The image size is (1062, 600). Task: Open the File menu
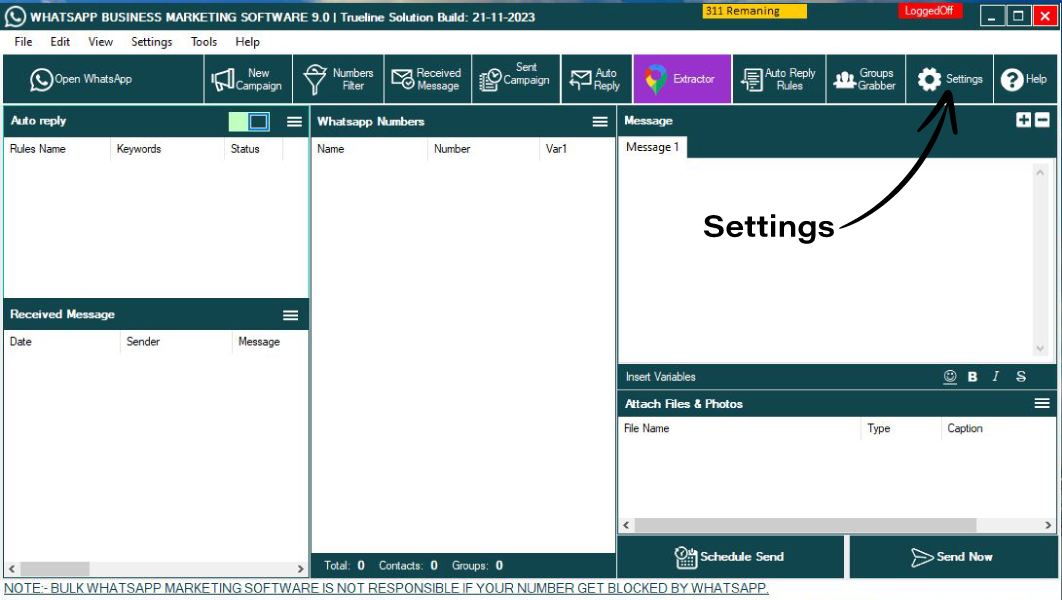pyautogui.click(x=23, y=42)
